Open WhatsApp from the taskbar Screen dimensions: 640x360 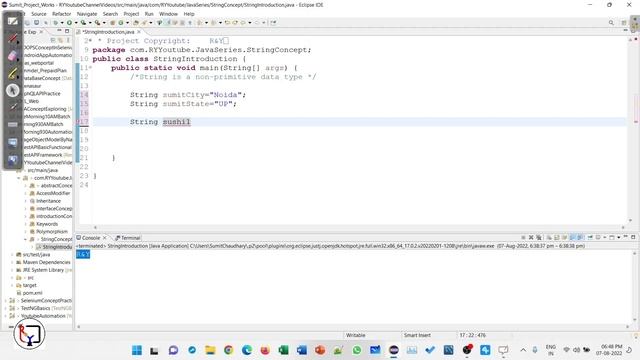click(357, 350)
